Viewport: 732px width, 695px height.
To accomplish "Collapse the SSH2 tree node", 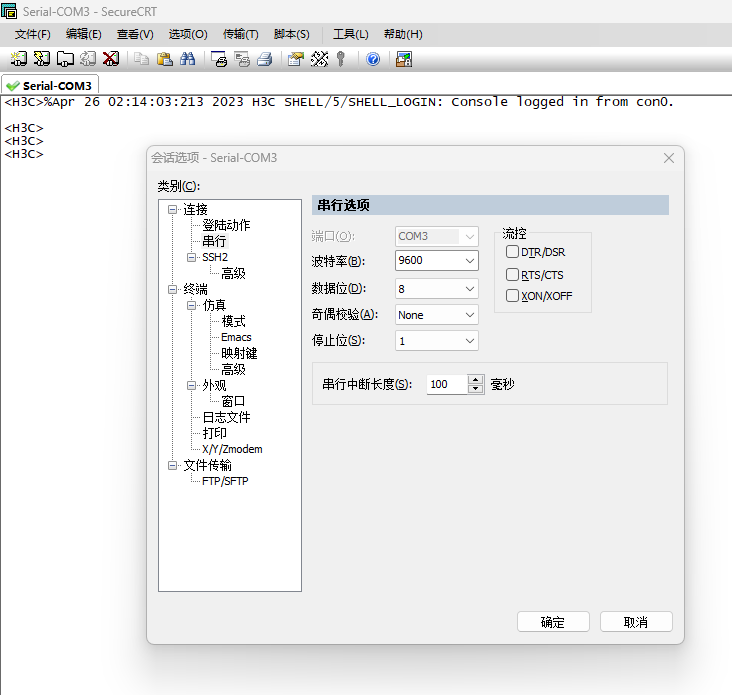I will pos(191,257).
